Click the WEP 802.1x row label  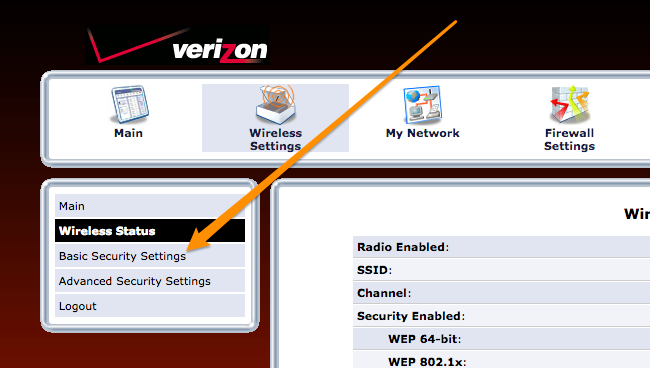click(427, 362)
